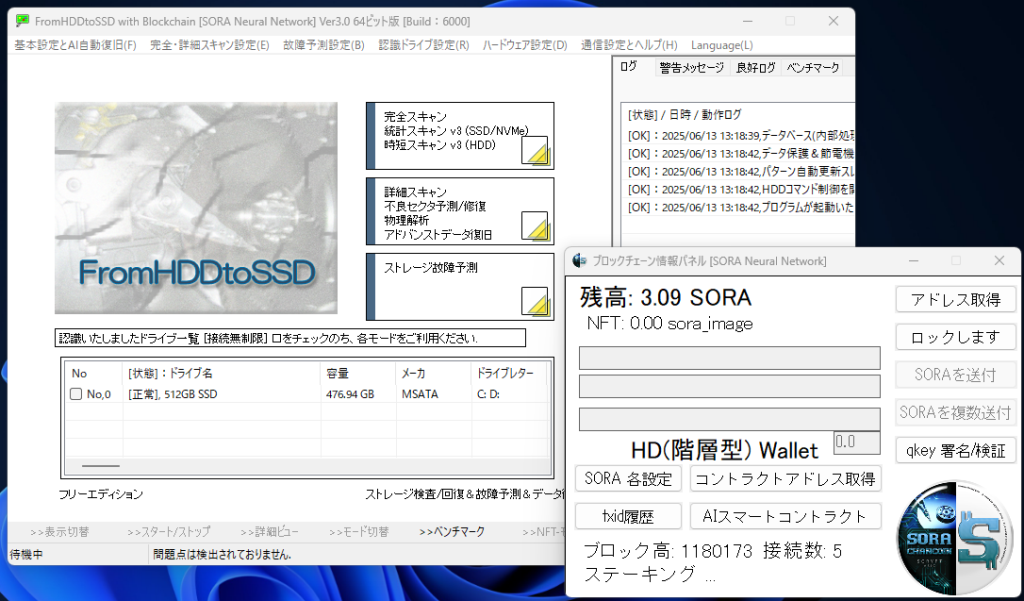
Task: Open SORA 各設定 button
Action: pyautogui.click(x=628, y=479)
